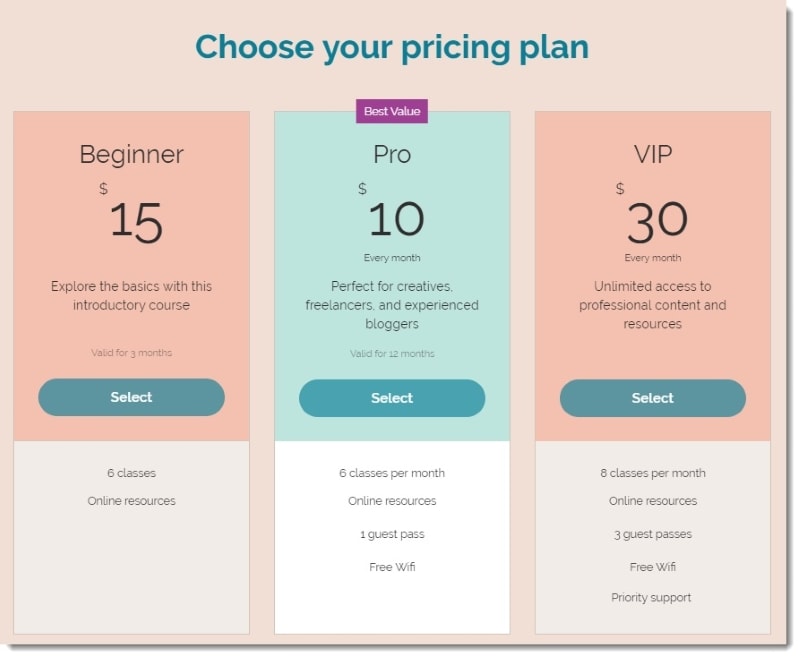Click '1 guest pass' feature in Pro
The image size is (800, 658).
pyautogui.click(x=392, y=534)
